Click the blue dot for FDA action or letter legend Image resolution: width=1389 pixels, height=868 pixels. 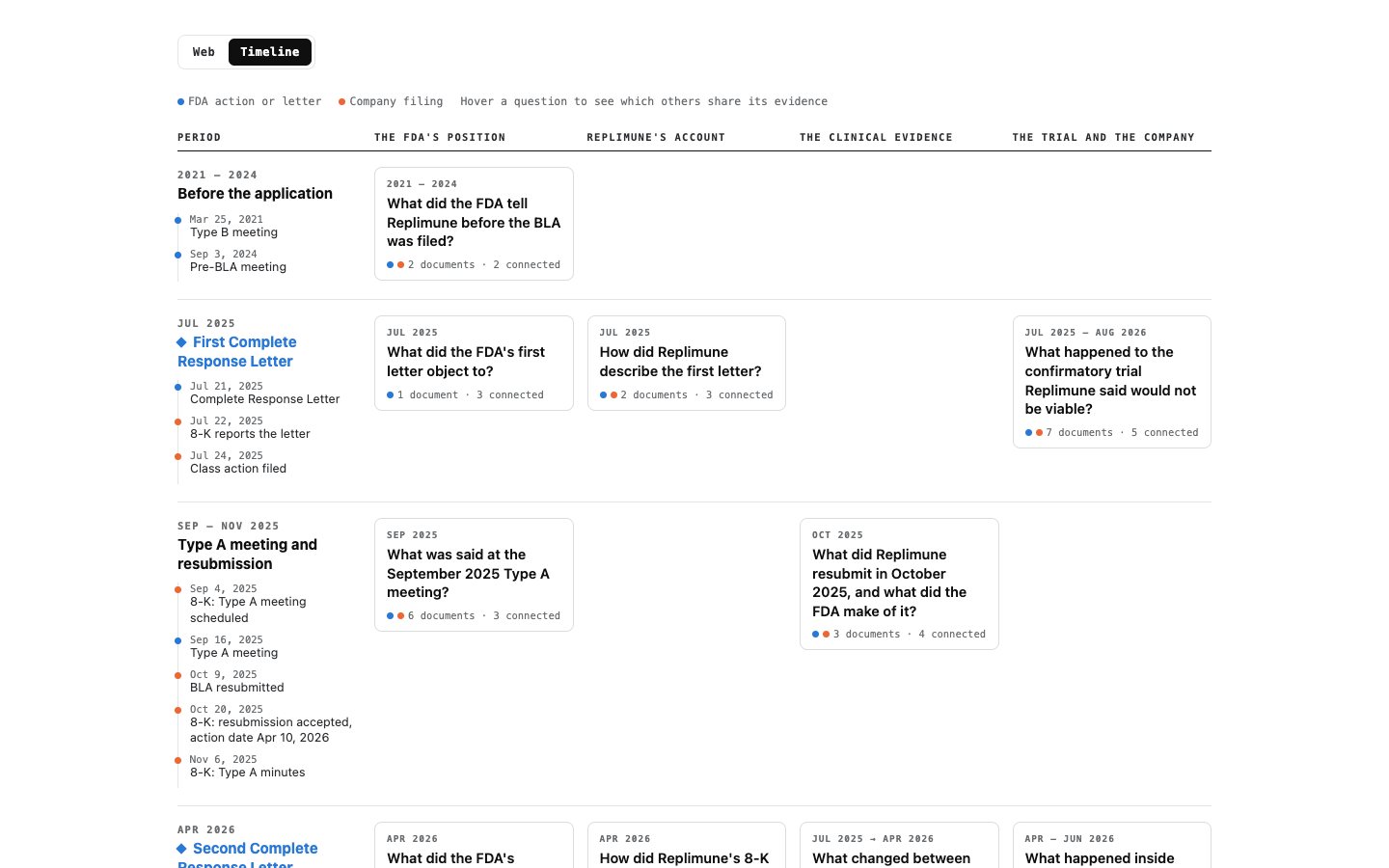[x=180, y=101]
